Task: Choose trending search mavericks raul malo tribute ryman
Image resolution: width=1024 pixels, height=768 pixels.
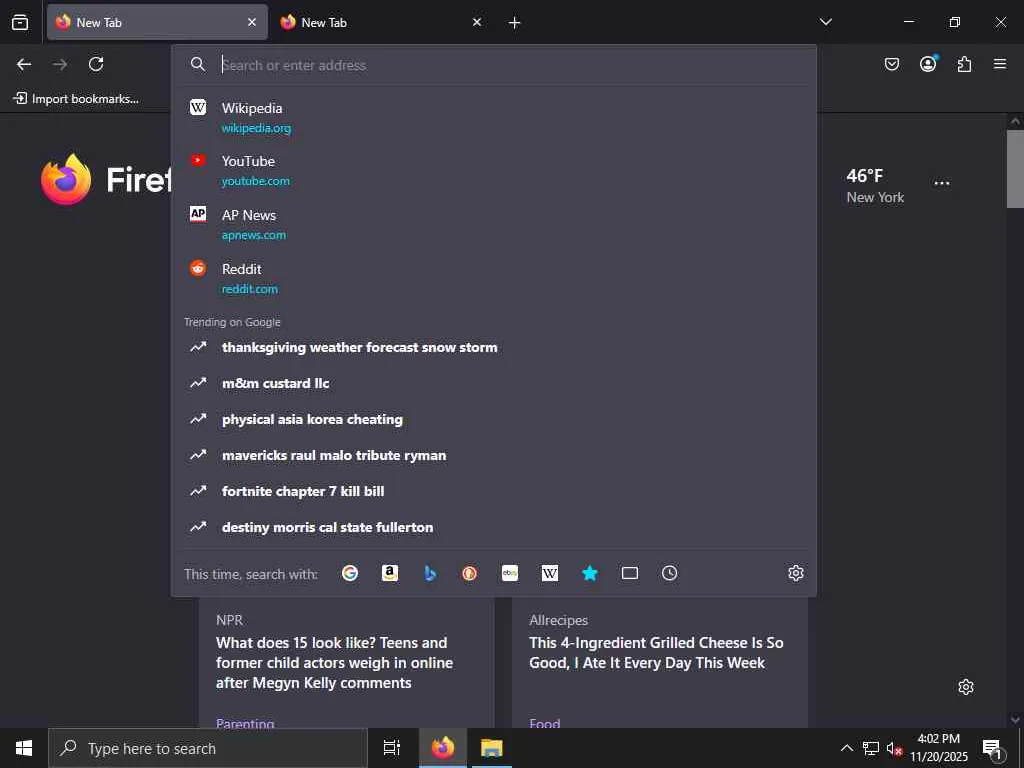Action: pyautogui.click(x=494, y=455)
